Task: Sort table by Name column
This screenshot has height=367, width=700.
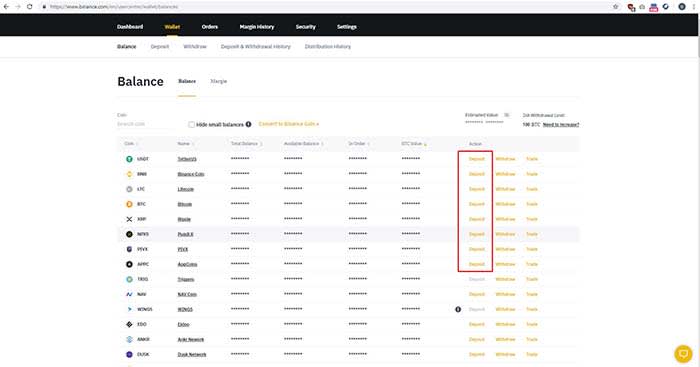Action: point(185,144)
